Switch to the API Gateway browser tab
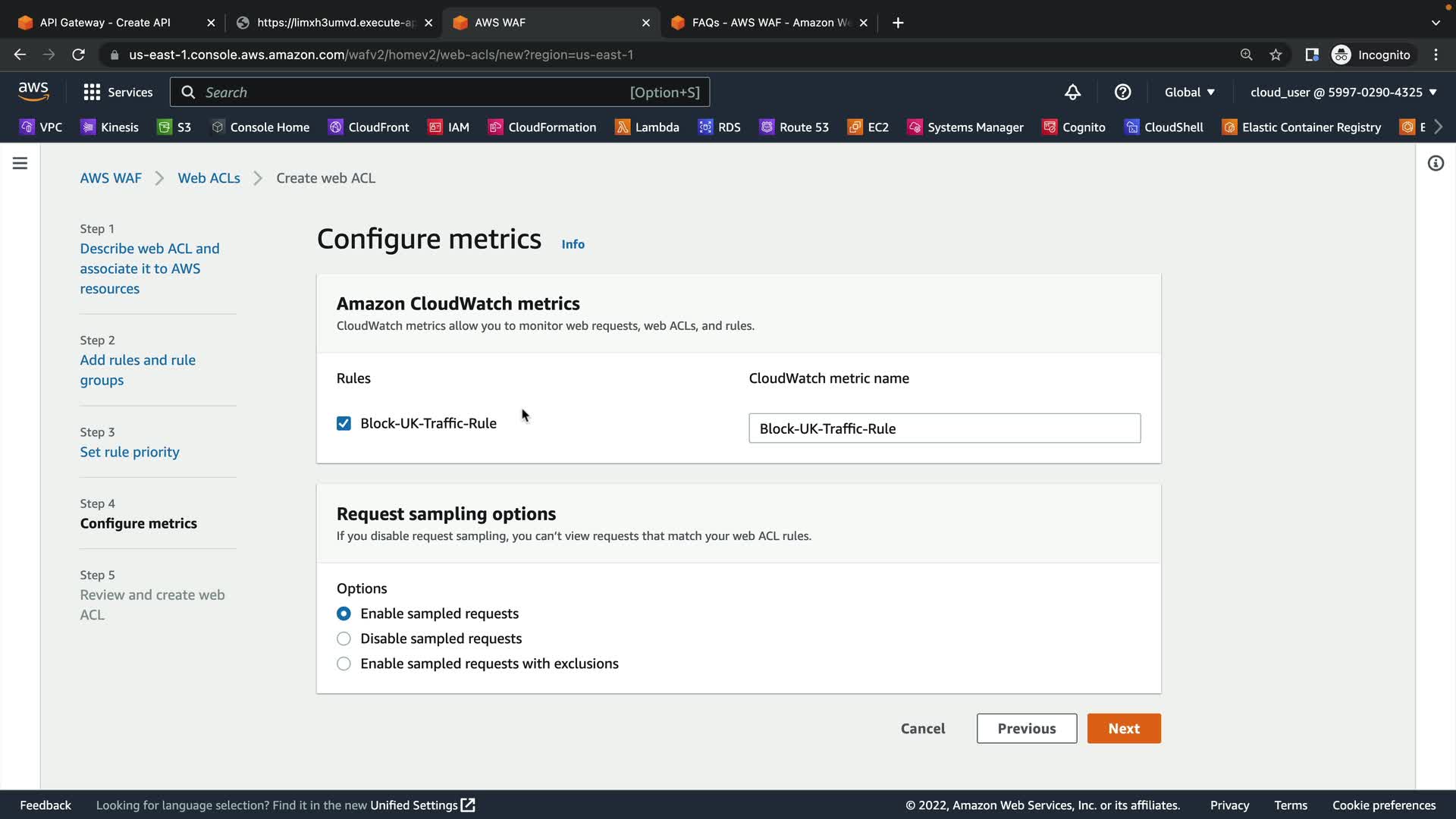Screen dimensions: 1456x819 105,23
